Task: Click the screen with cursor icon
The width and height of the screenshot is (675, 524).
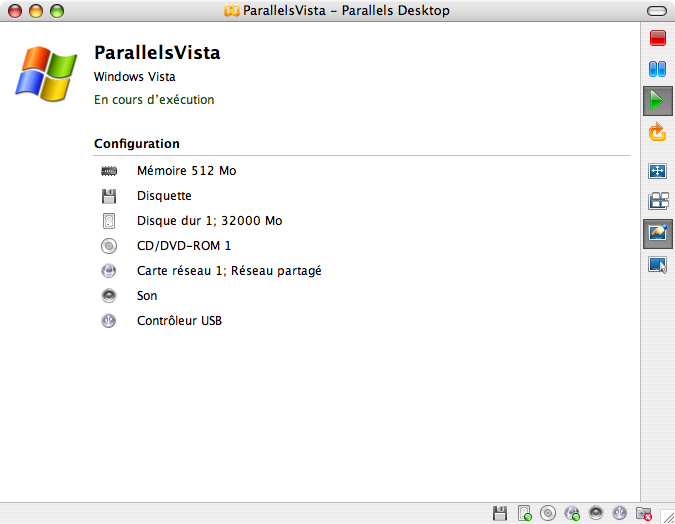Action: 657,264
